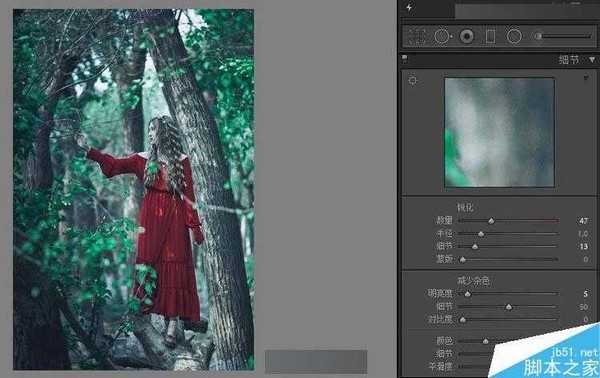
Task: Activate the Red Eye Correction tool
Action: tap(466, 36)
